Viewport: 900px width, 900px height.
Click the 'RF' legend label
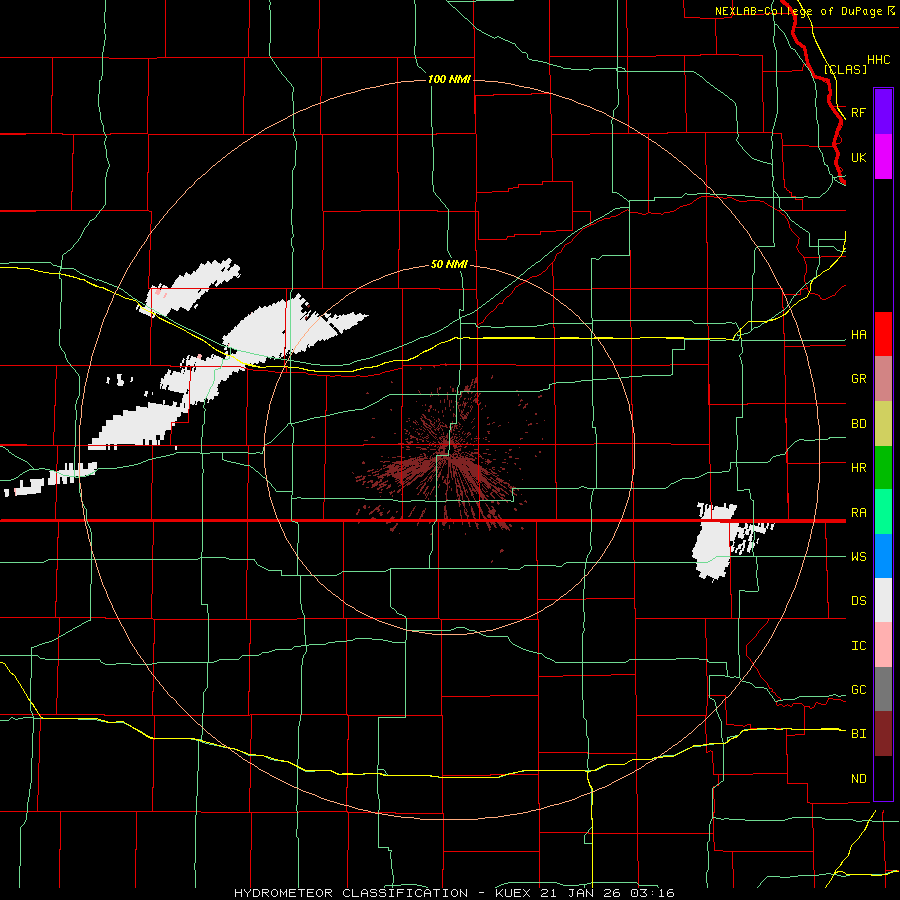[x=859, y=112]
